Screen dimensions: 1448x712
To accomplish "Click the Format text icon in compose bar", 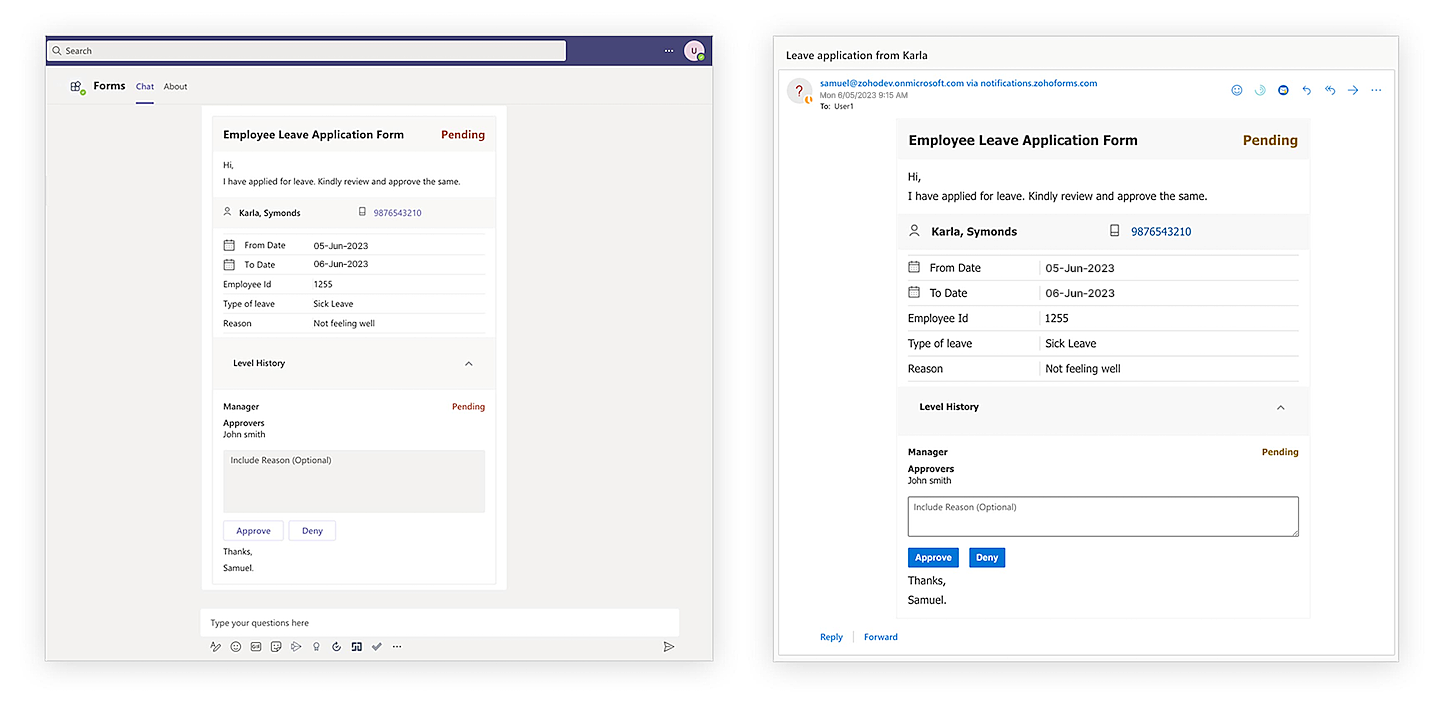I will 215,647.
